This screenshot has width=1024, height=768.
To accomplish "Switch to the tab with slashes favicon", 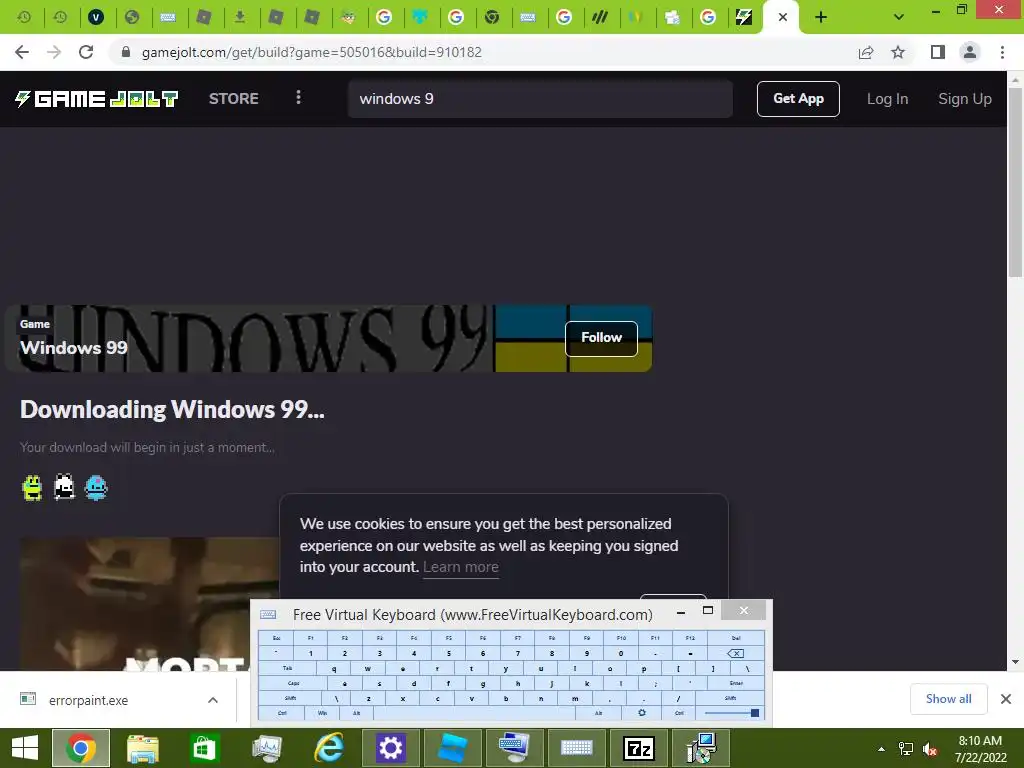I will pos(600,17).
